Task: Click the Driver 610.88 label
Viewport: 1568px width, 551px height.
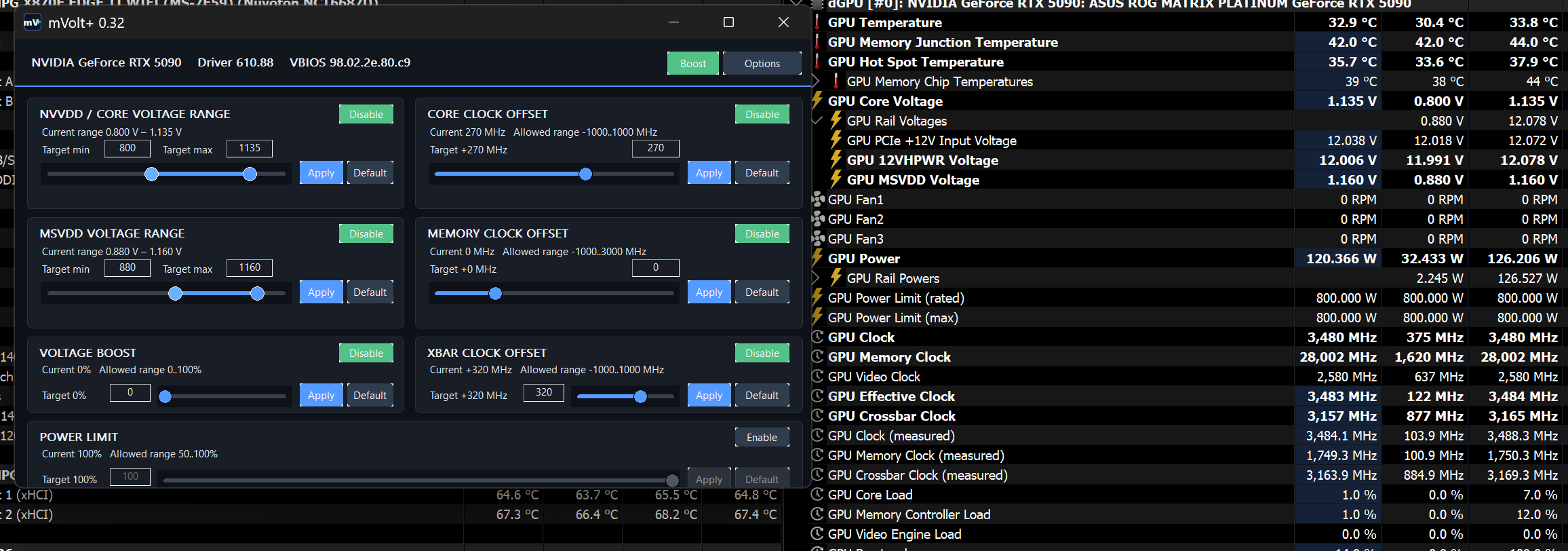Action: 235,62
